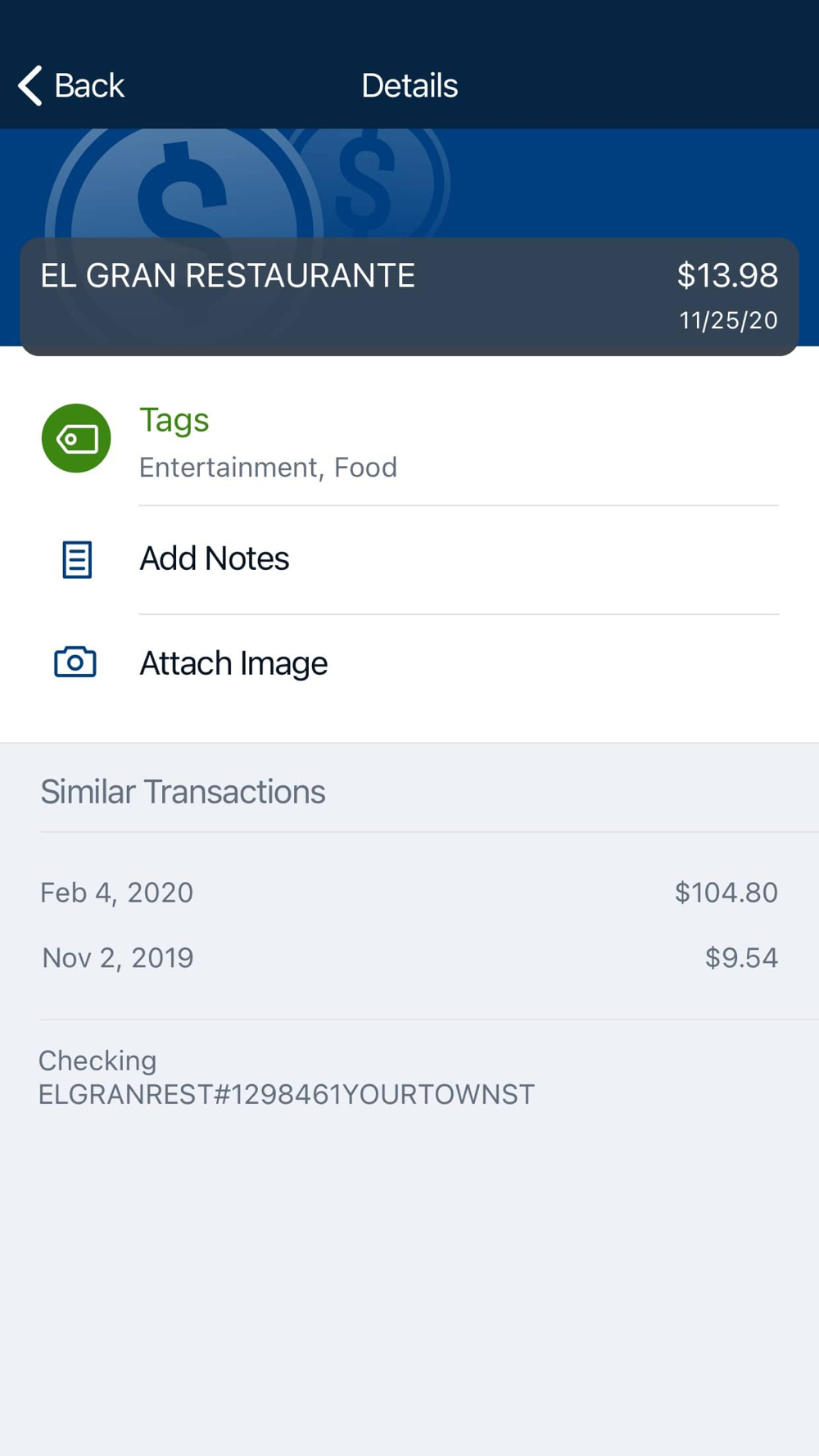Tap the camera icon

point(75,662)
